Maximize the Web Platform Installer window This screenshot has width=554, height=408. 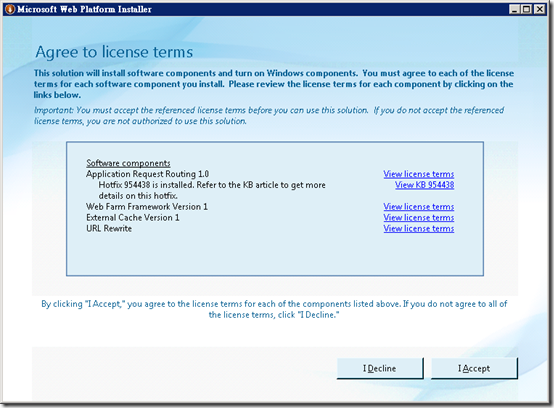tap(526, 9)
